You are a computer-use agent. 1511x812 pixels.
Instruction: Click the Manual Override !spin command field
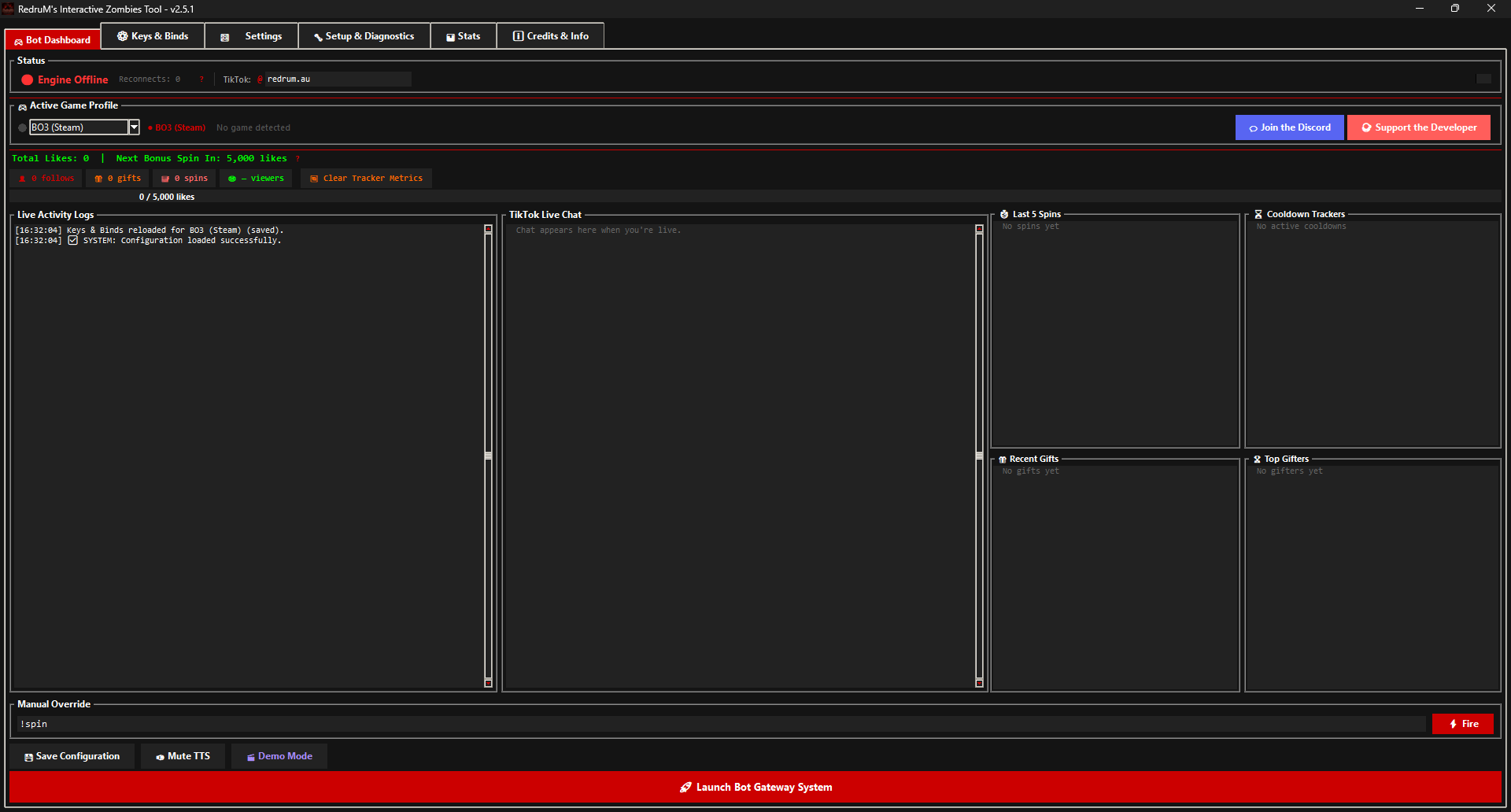721,724
